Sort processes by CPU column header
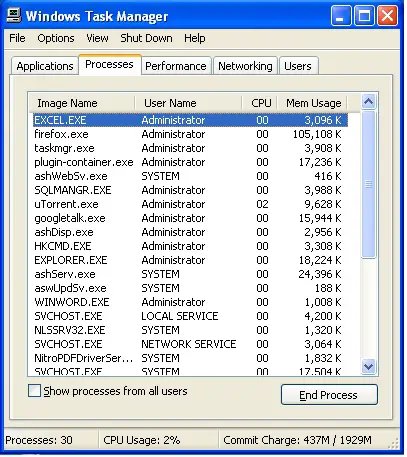 tap(260, 103)
